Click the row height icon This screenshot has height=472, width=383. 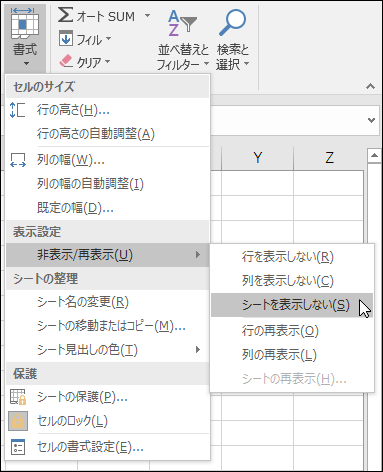tap(17, 110)
